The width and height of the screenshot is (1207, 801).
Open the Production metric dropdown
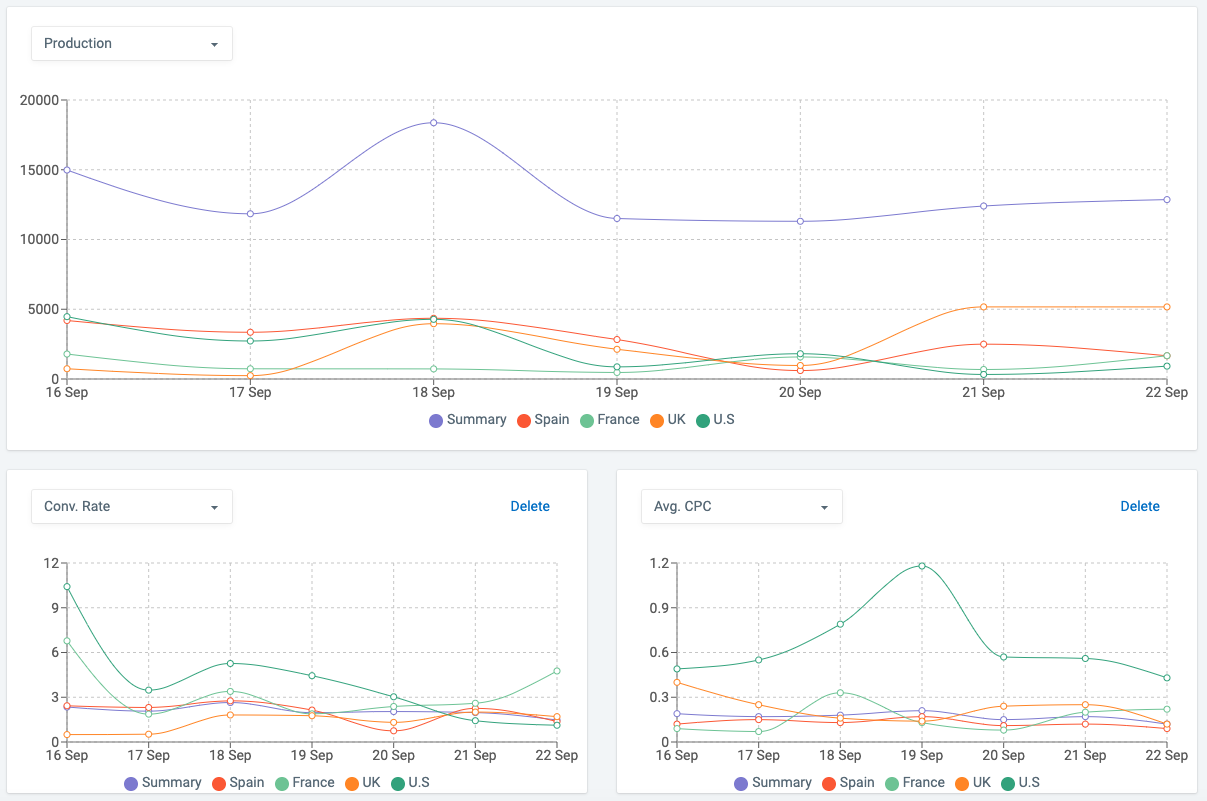point(131,44)
